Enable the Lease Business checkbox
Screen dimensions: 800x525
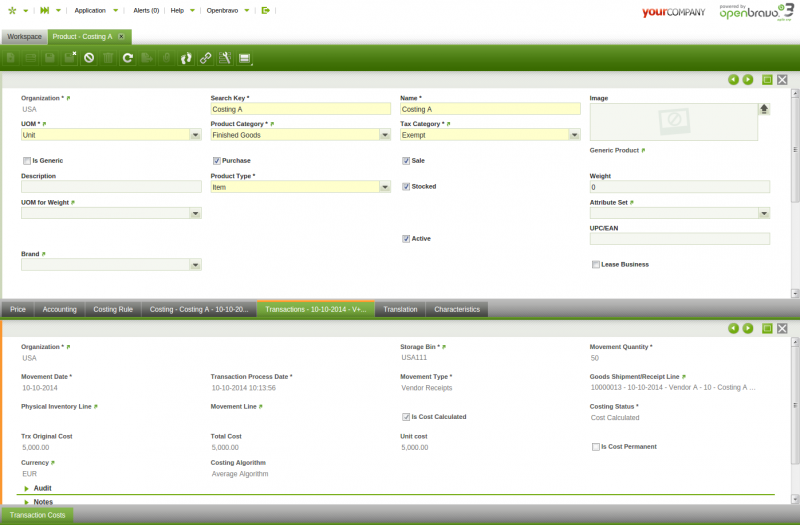click(x=595, y=264)
